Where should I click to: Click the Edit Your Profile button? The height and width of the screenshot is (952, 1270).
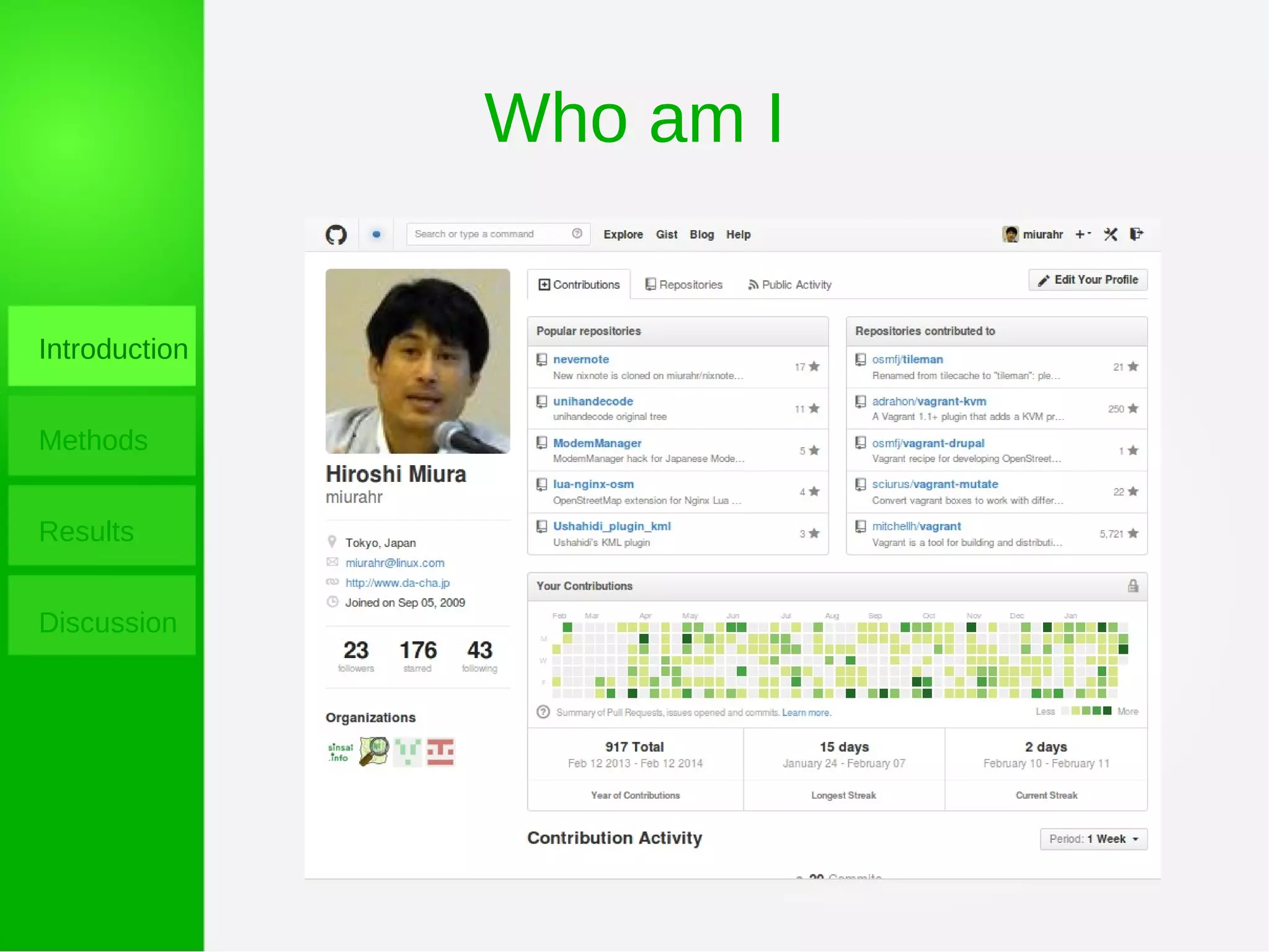click(x=1088, y=280)
